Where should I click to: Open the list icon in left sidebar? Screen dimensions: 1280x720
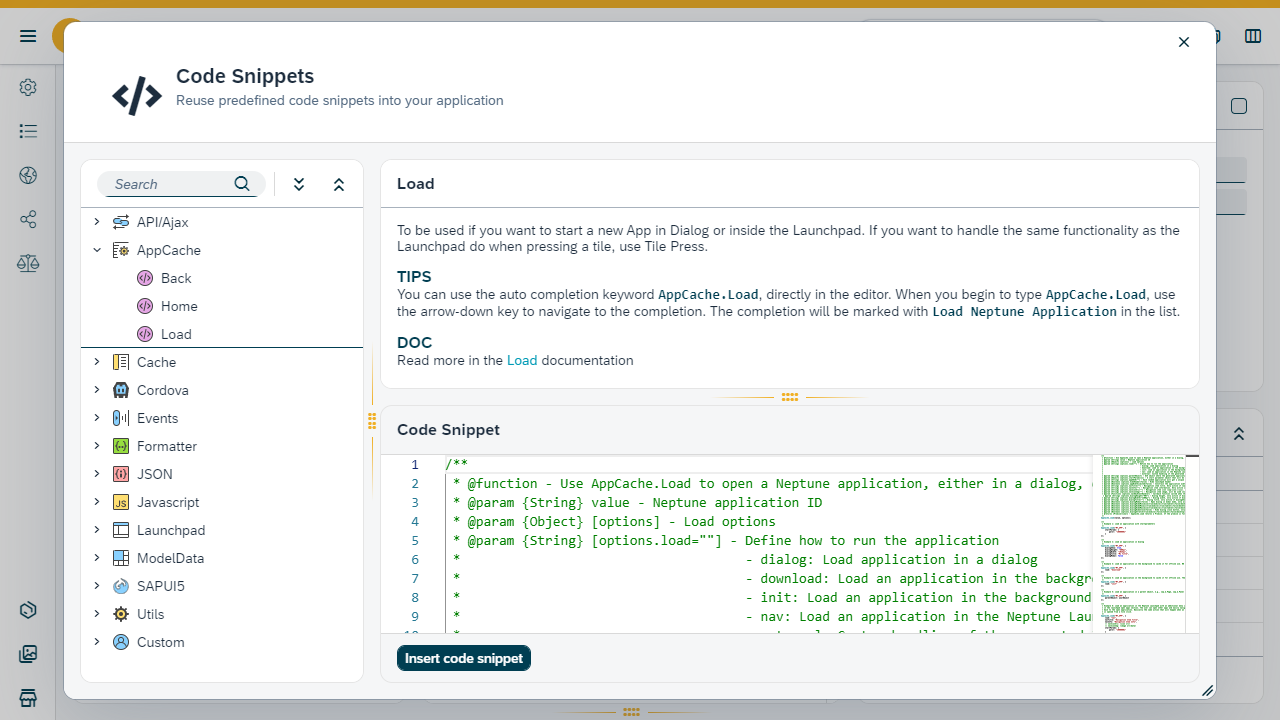click(28, 131)
